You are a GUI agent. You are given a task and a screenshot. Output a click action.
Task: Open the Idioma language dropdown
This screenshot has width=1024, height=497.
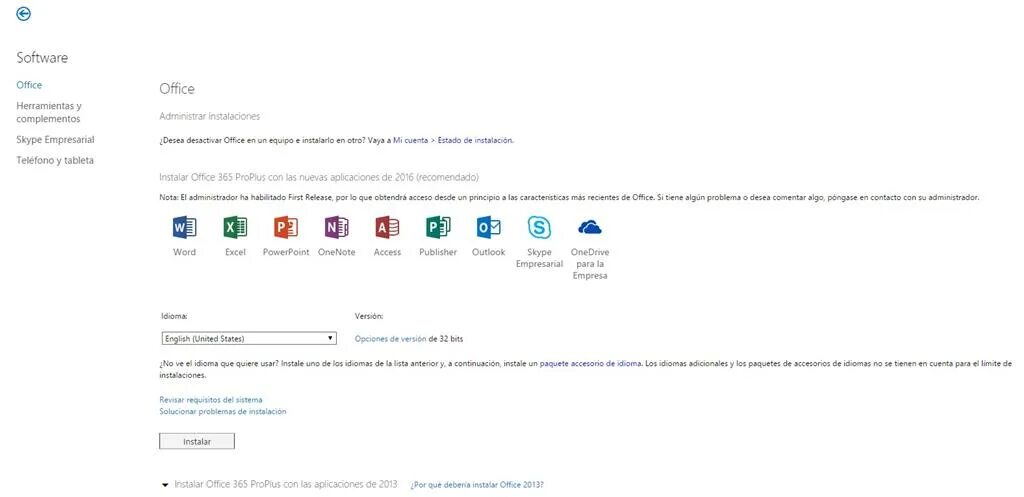tap(248, 338)
